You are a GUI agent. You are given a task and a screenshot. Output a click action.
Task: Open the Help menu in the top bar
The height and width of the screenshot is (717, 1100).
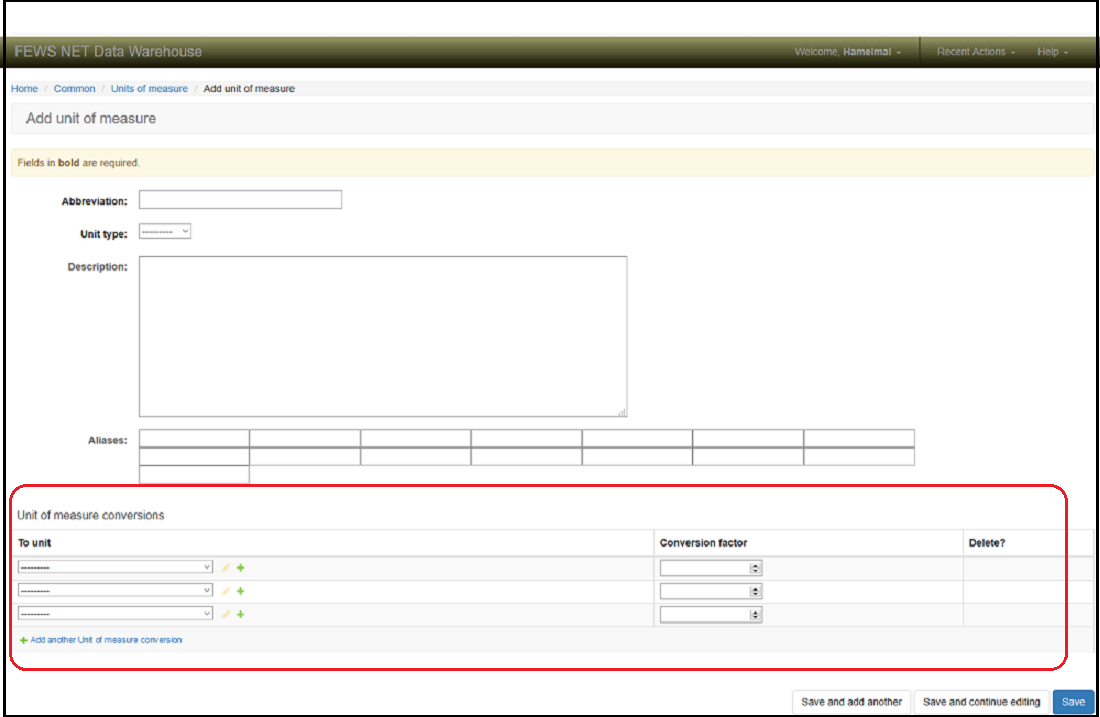[x=1052, y=52]
